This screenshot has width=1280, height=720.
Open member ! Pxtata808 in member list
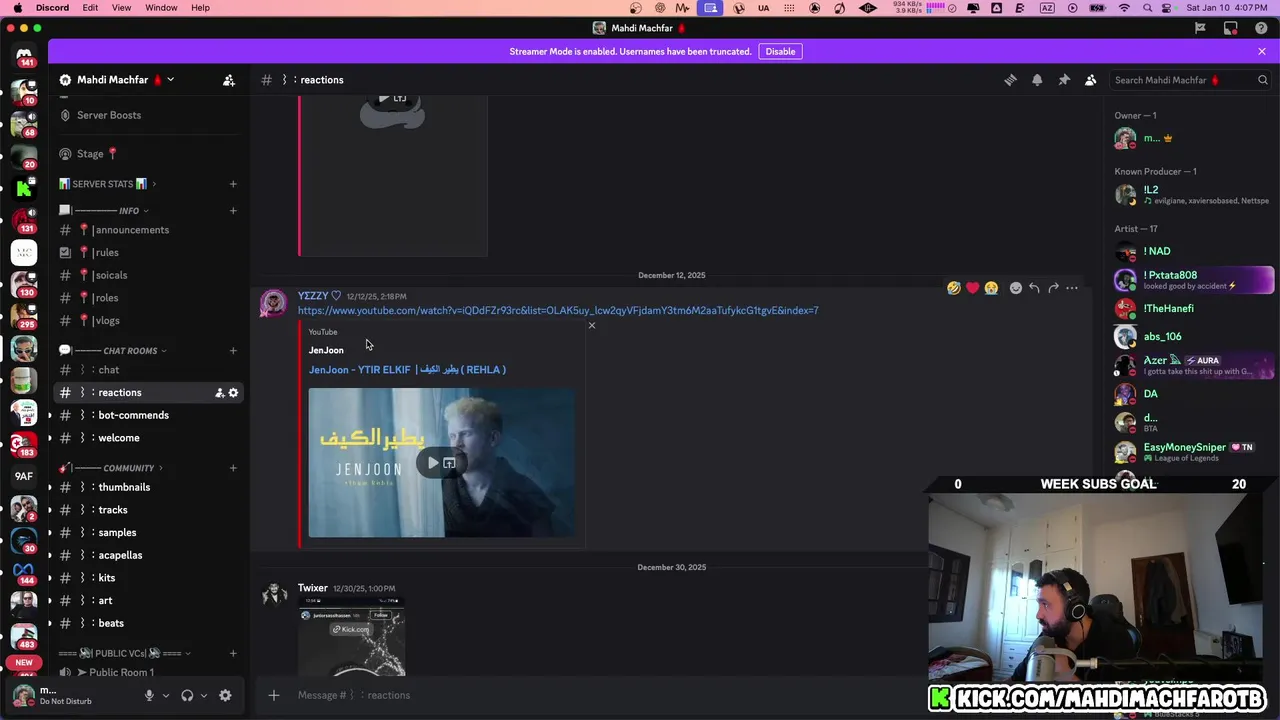[x=1193, y=280]
